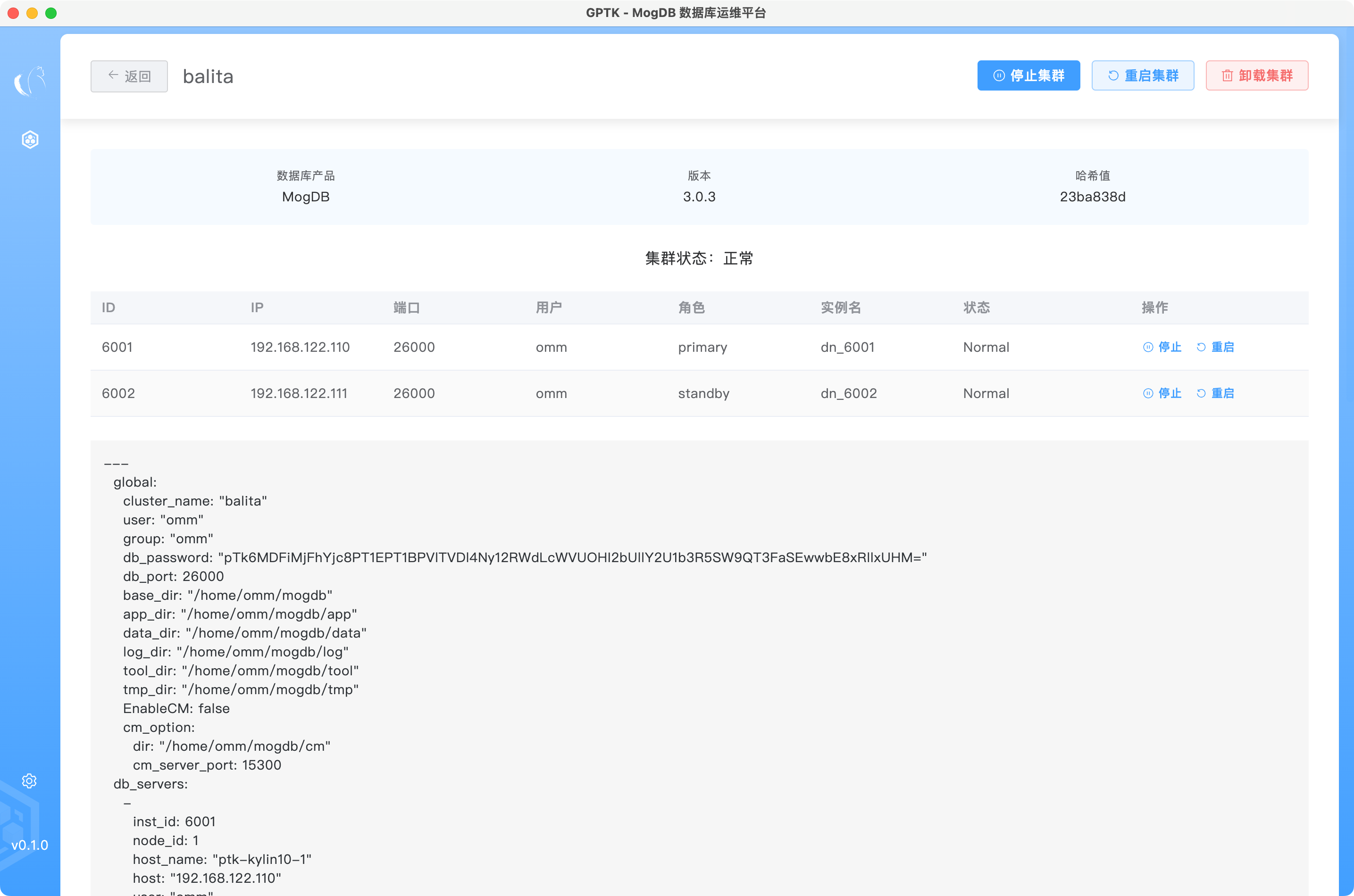The image size is (1354, 896).
Task: Click instance name dn_6001
Action: (848, 347)
